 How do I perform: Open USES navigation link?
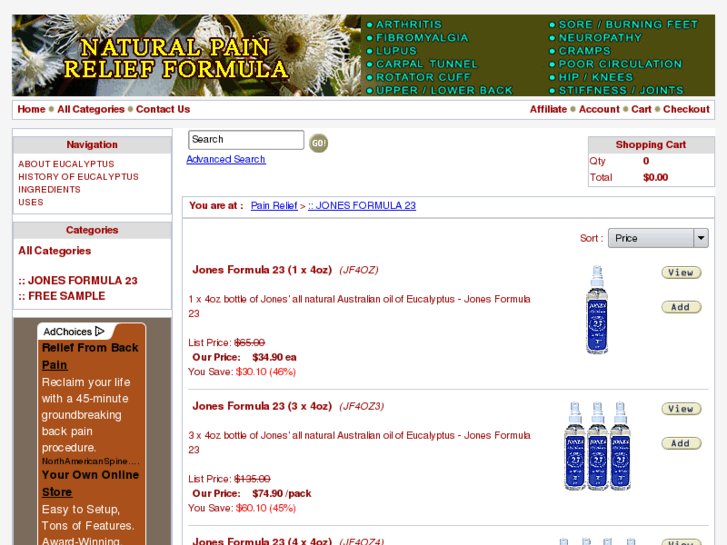pyautogui.click(x=31, y=202)
